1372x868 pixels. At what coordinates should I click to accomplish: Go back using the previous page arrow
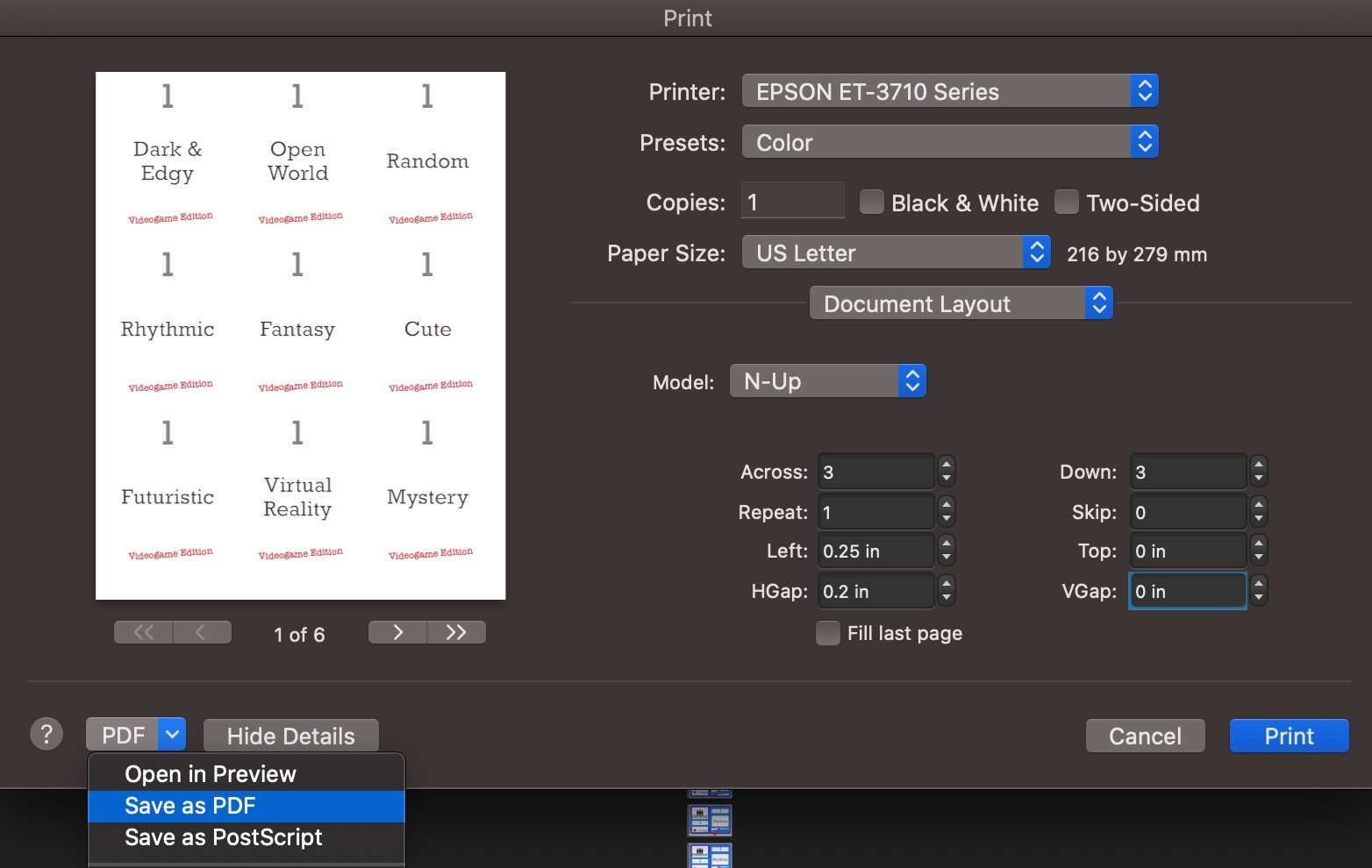(203, 631)
